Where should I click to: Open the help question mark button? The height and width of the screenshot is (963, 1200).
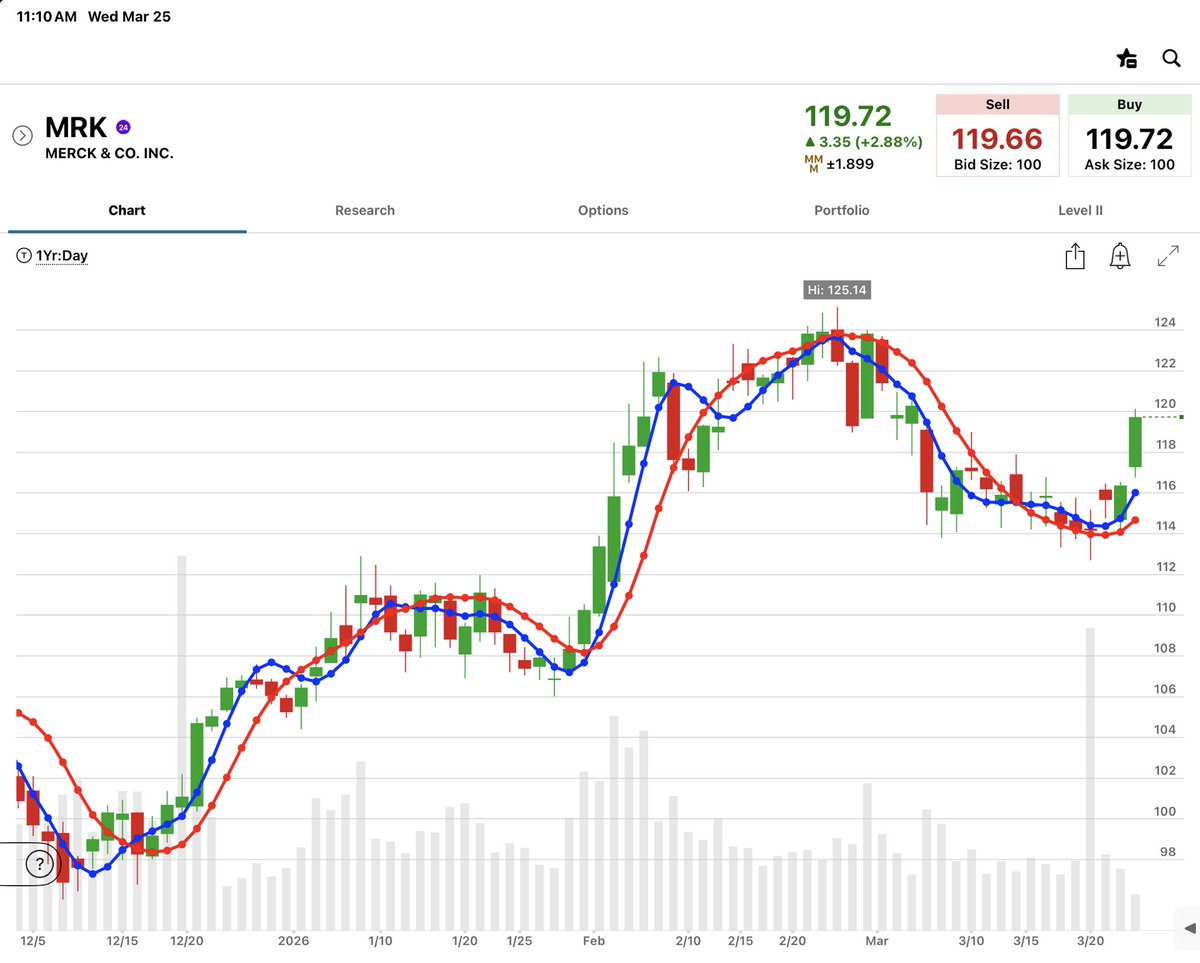click(x=38, y=865)
